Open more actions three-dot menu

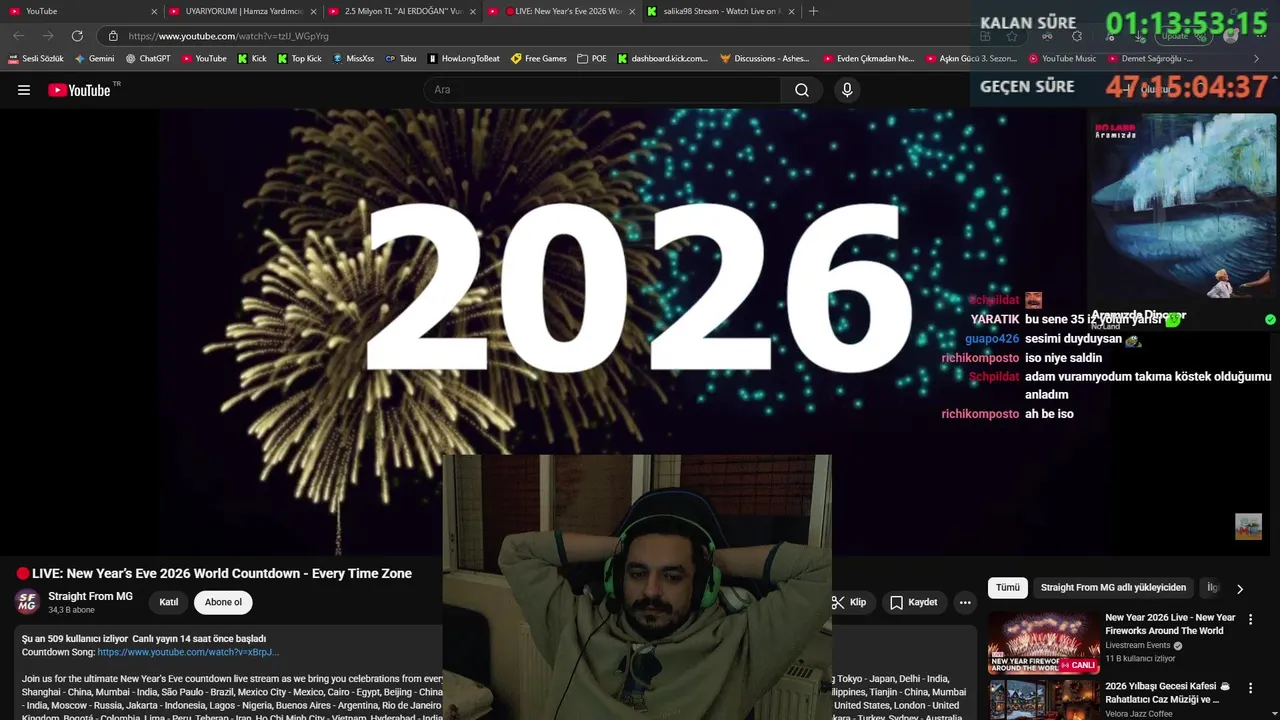click(965, 602)
